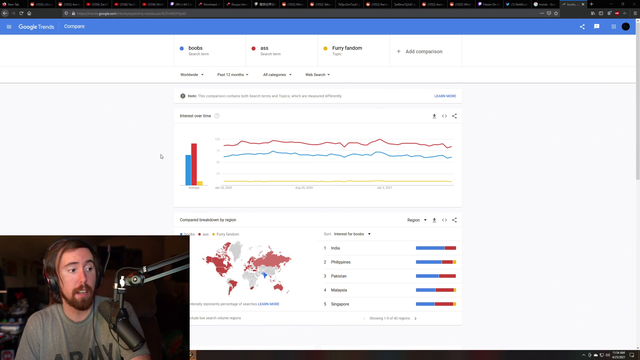
Task: Open the feedback icon in header
Action: click(x=597, y=27)
